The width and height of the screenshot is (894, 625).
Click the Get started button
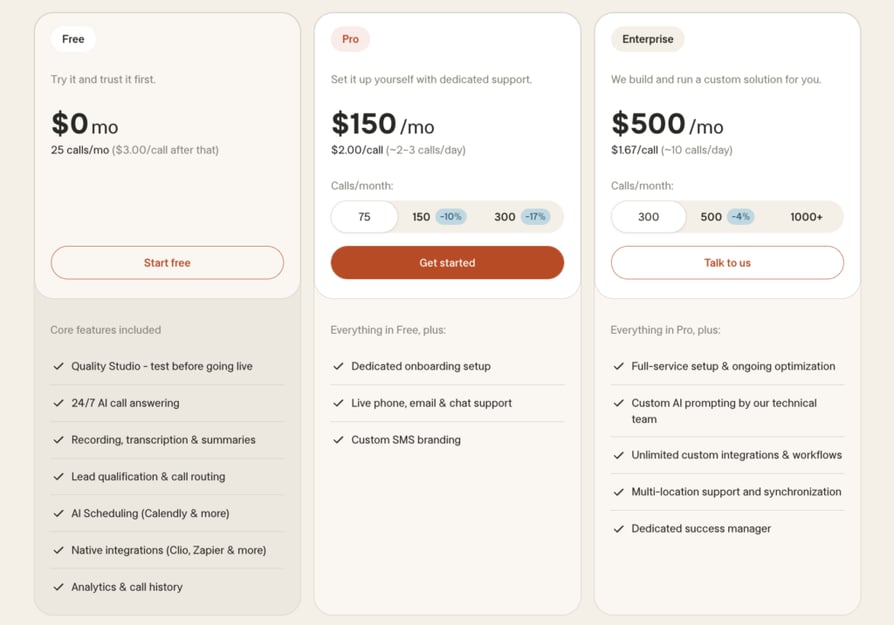tap(447, 263)
